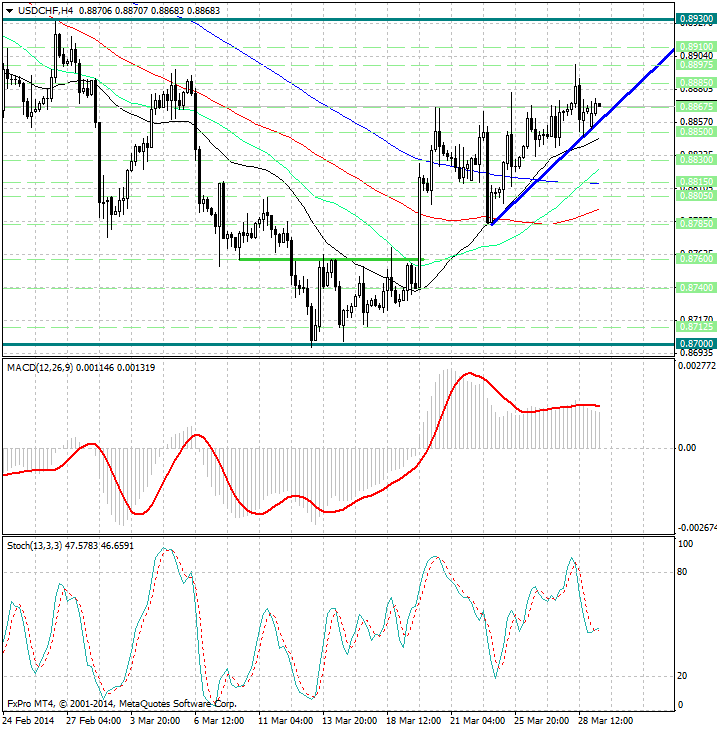717x729 pixels.
Task: Click the Stochastic 20 level label
Action: pyautogui.click(x=682, y=676)
